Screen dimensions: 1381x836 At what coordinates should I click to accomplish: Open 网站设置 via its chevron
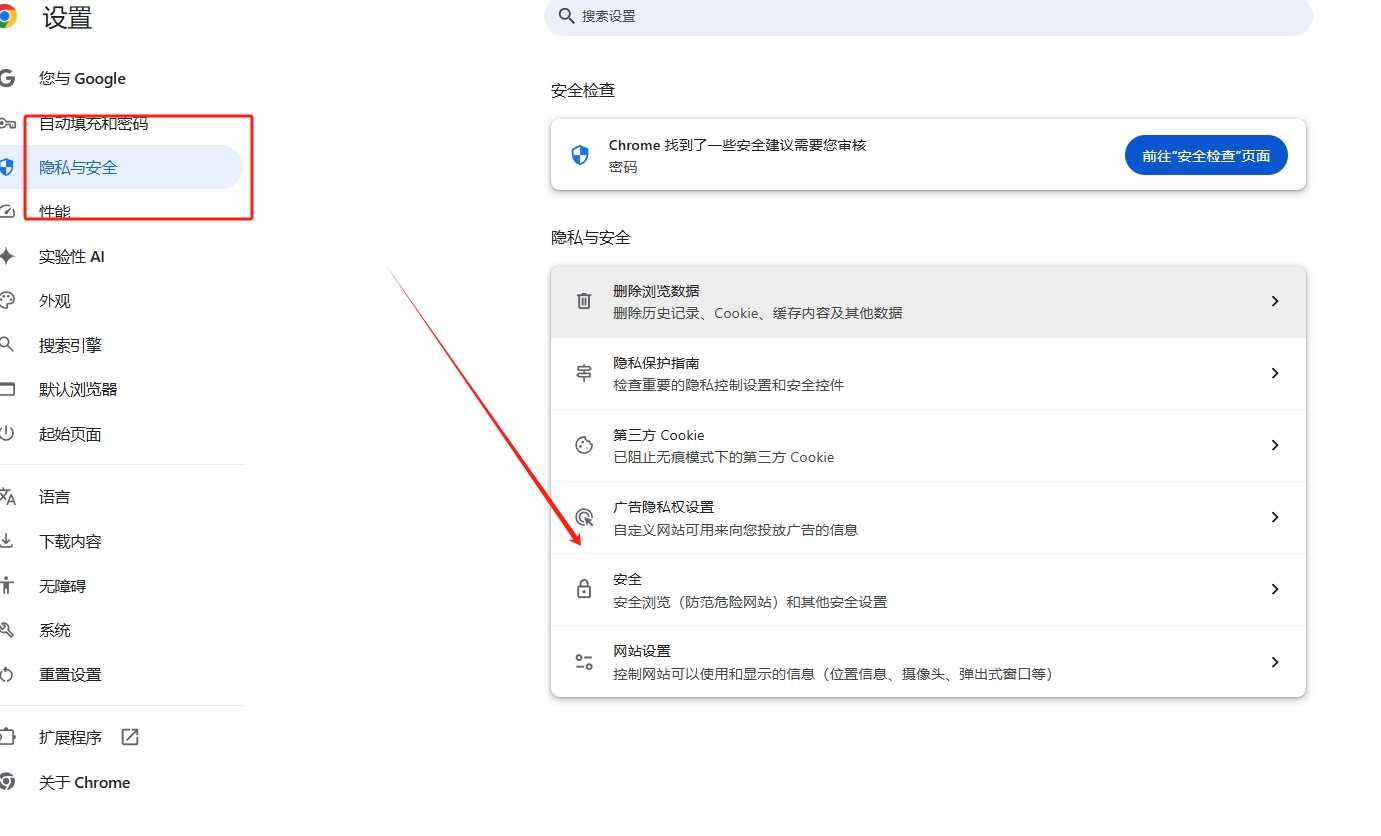coord(1275,661)
